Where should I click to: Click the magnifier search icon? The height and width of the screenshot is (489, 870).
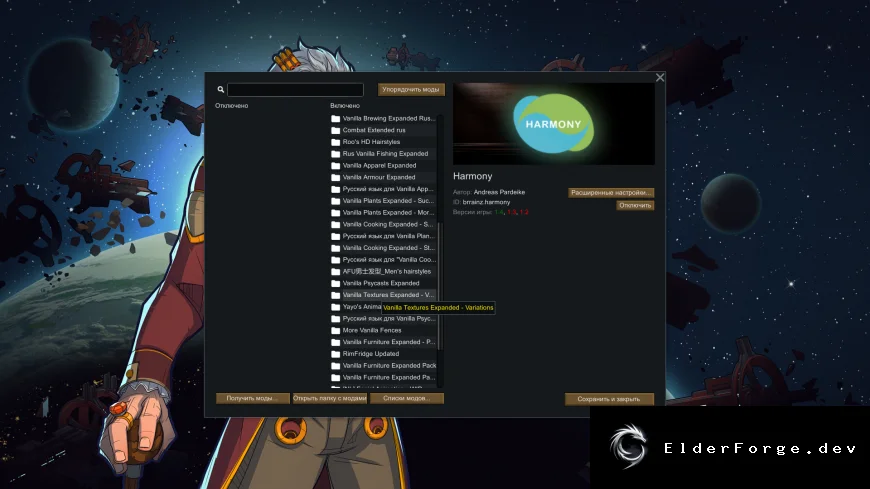(221, 89)
